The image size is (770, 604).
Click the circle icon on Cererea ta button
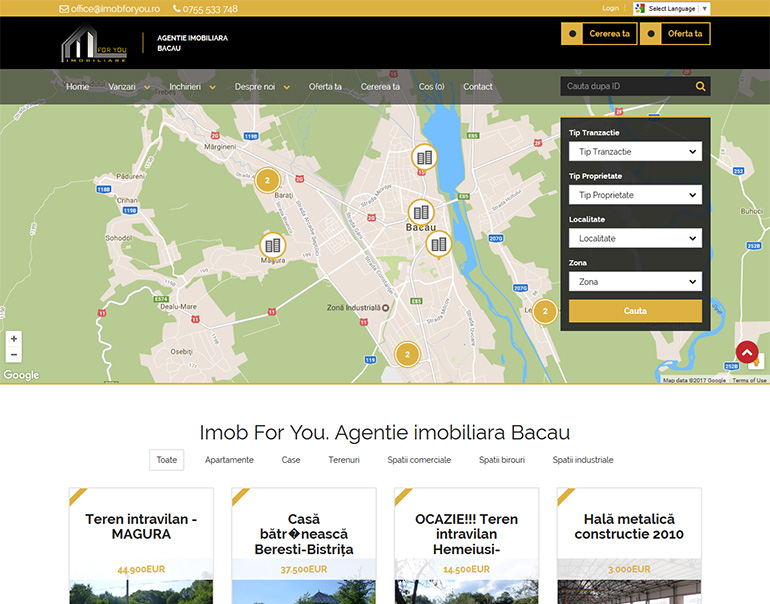pyautogui.click(x=572, y=34)
